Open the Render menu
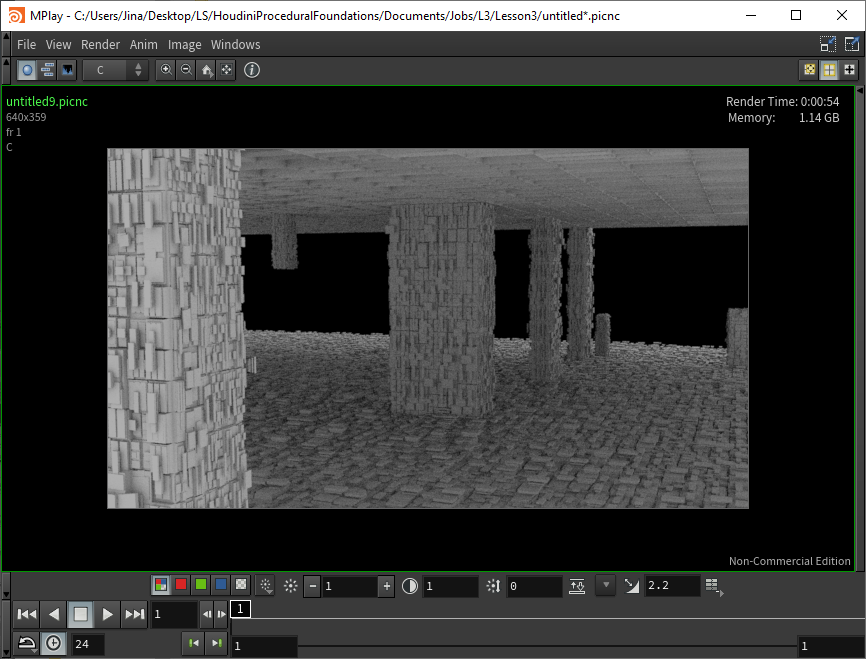866x659 pixels. coord(100,44)
